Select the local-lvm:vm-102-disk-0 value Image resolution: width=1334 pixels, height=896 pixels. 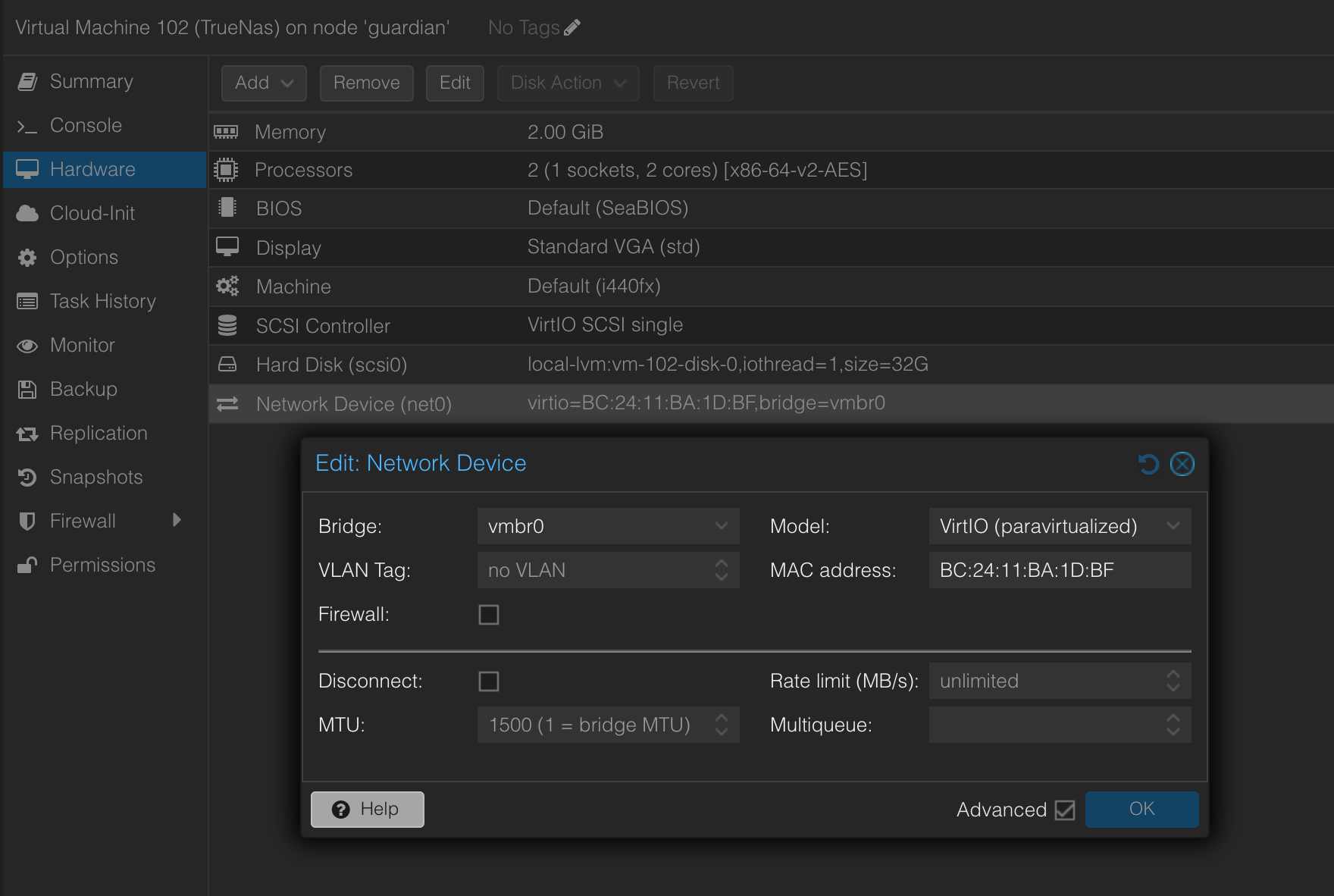[x=728, y=365]
